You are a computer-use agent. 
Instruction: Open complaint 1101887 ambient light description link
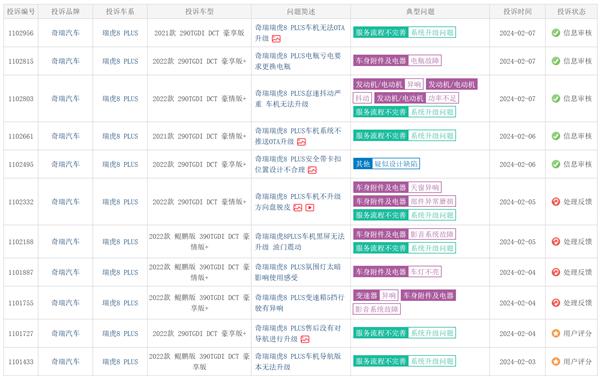[x=298, y=272]
